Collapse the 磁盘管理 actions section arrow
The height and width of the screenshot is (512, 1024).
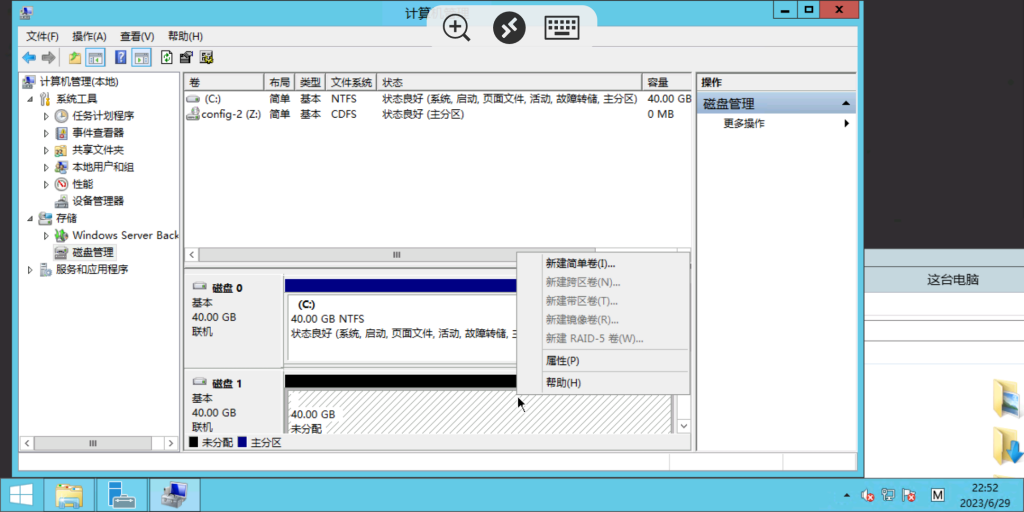tap(846, 104)
